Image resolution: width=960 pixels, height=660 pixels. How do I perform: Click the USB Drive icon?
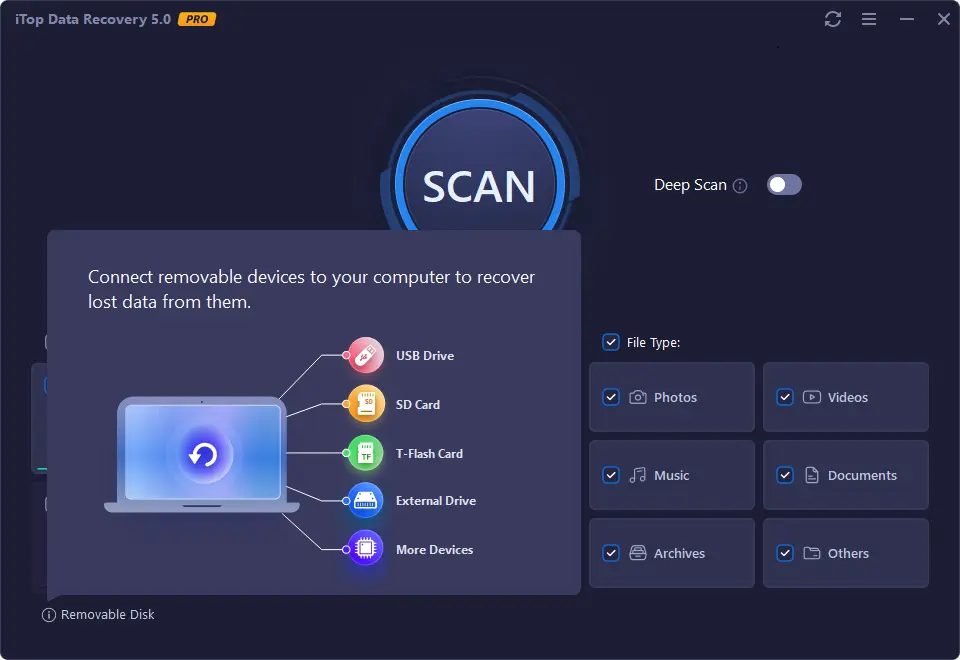pos(366,356)
